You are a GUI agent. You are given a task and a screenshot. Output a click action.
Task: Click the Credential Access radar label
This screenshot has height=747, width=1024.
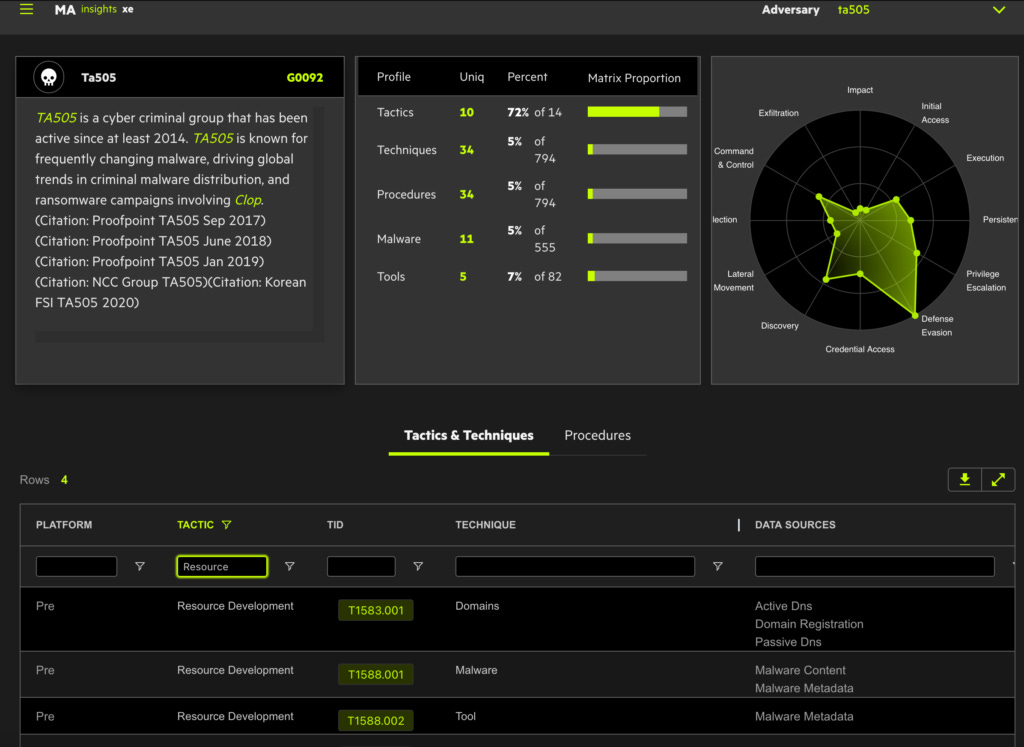coord(859,349)
